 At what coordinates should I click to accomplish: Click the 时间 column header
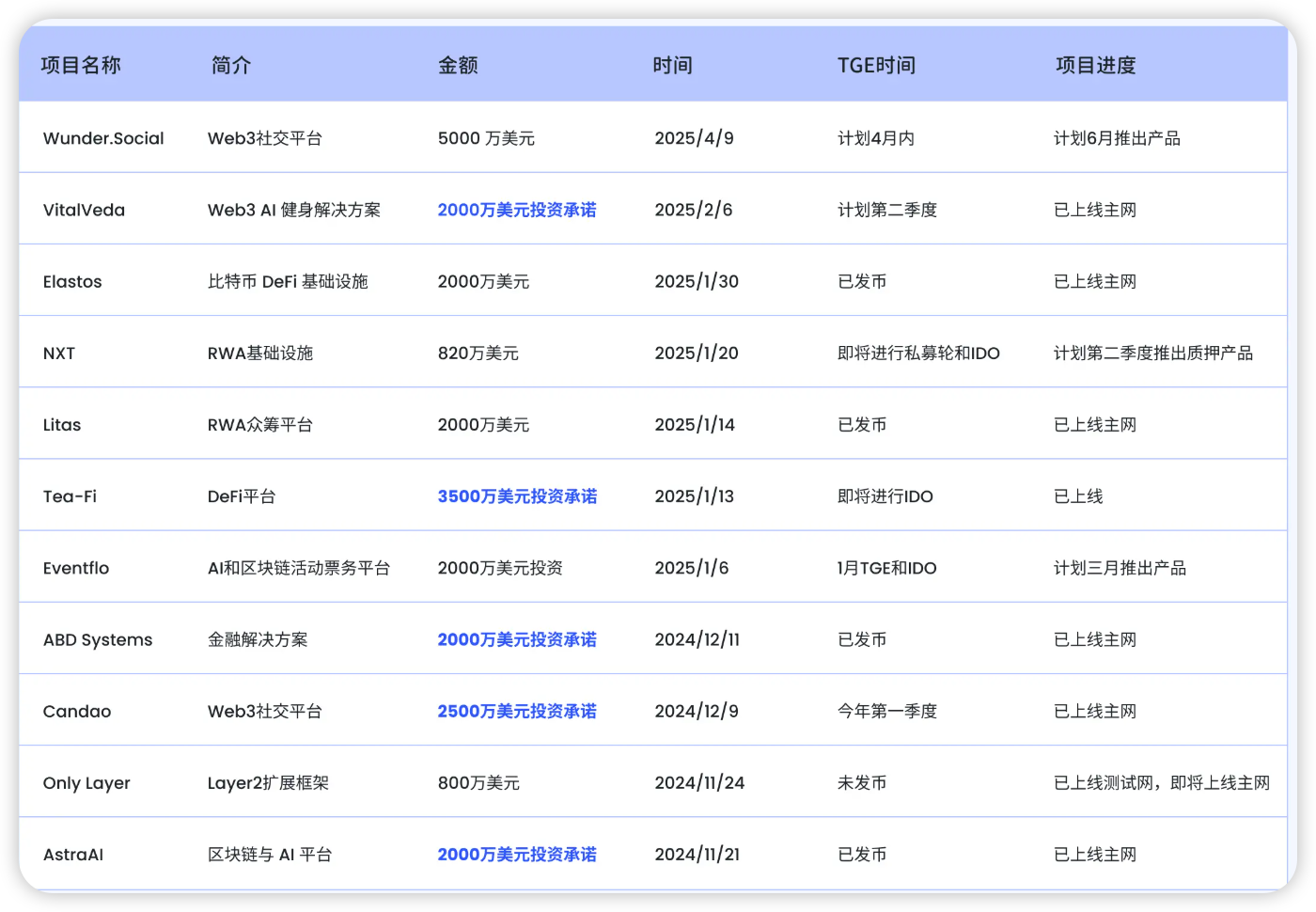point(673,65)
